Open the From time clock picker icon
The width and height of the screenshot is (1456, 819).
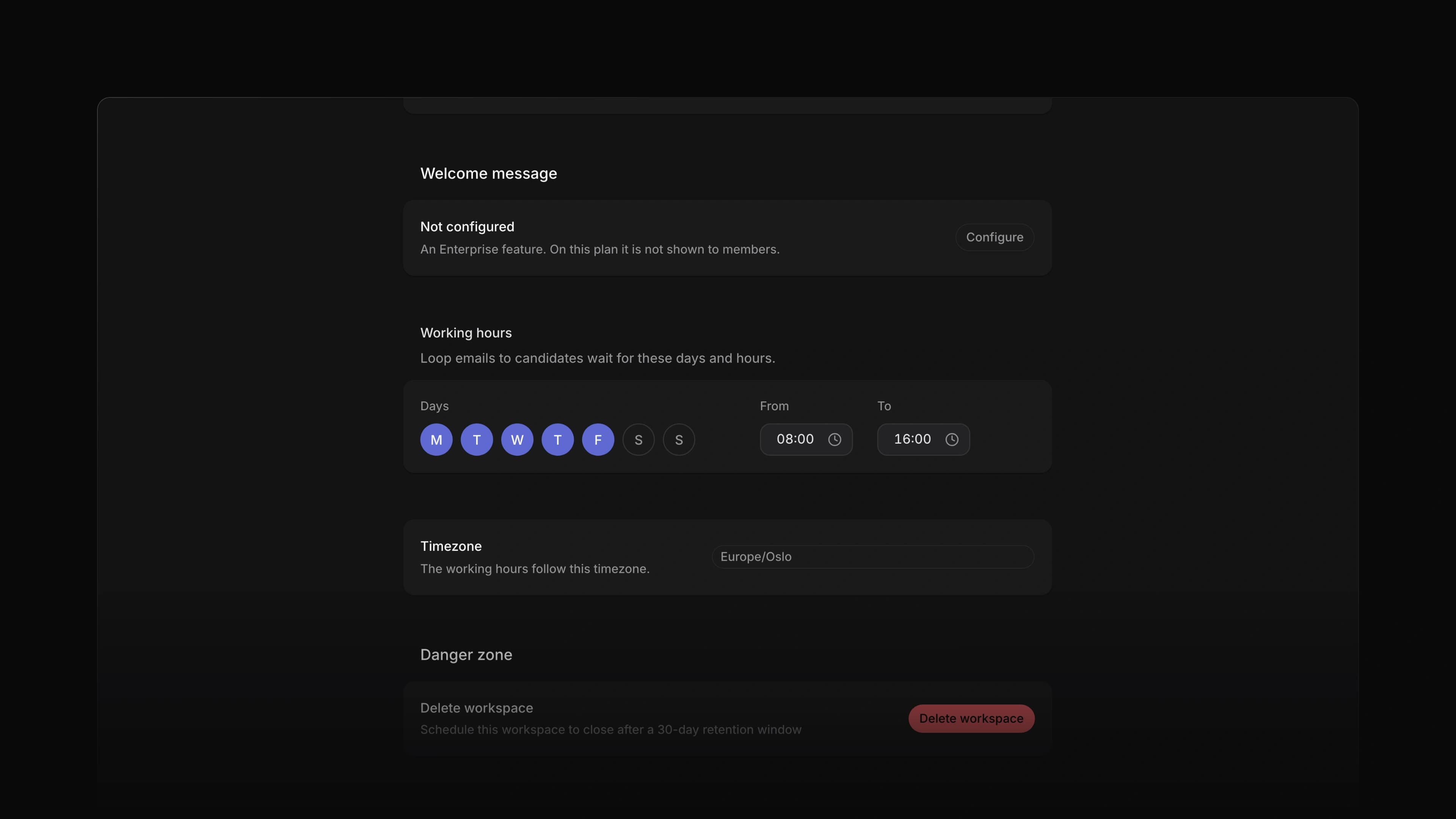[834, 439]
